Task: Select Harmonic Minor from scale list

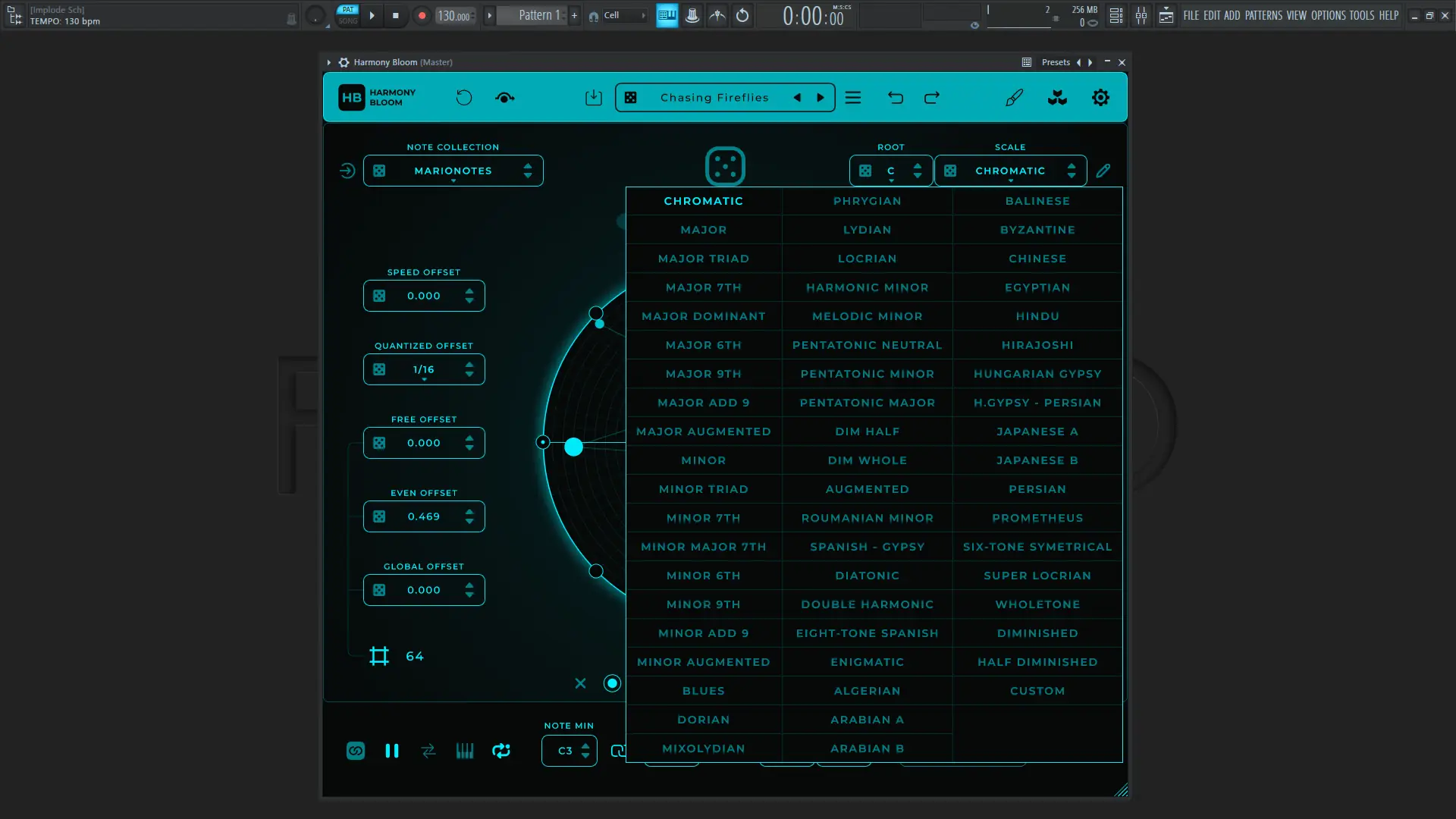Action: click(x=867, y=287)
